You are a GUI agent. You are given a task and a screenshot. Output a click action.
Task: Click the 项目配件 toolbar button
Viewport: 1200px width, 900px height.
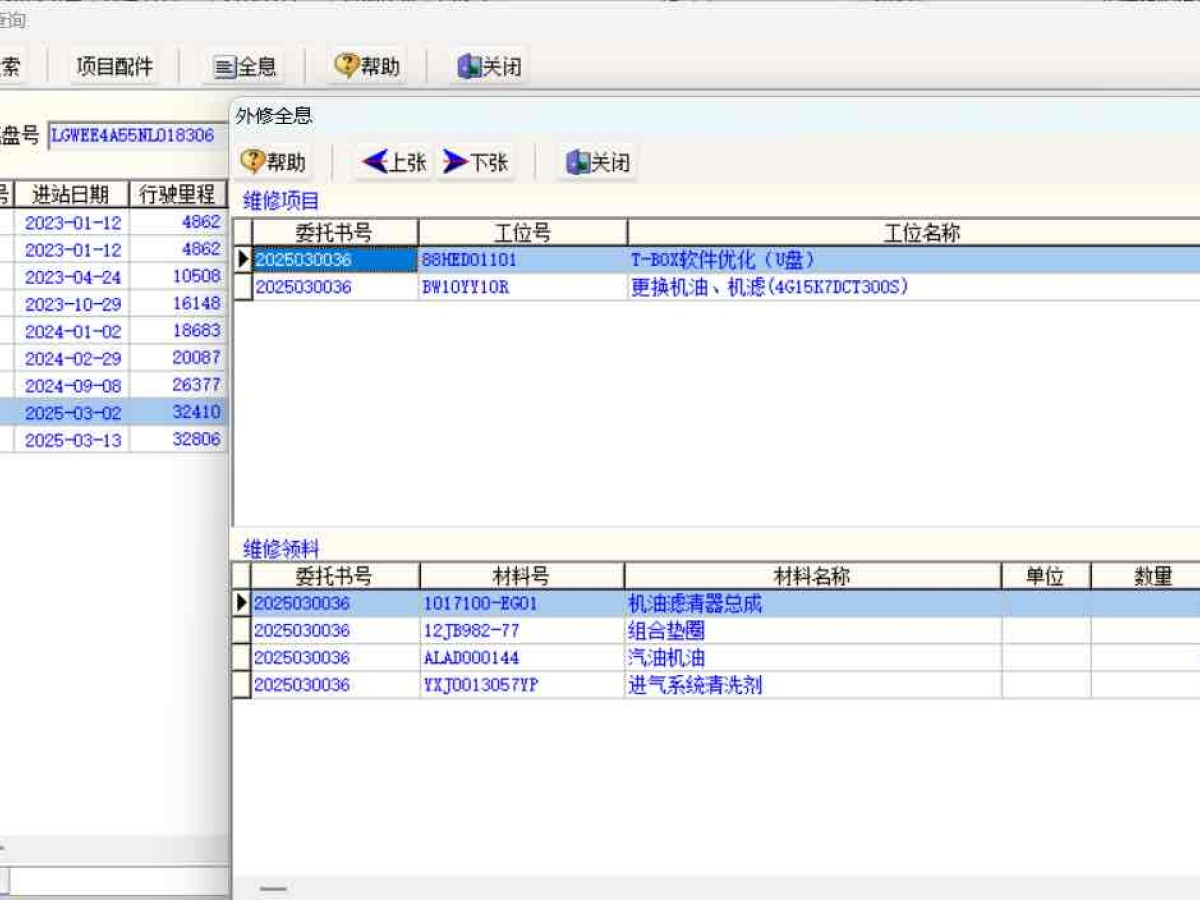(115, 67)
